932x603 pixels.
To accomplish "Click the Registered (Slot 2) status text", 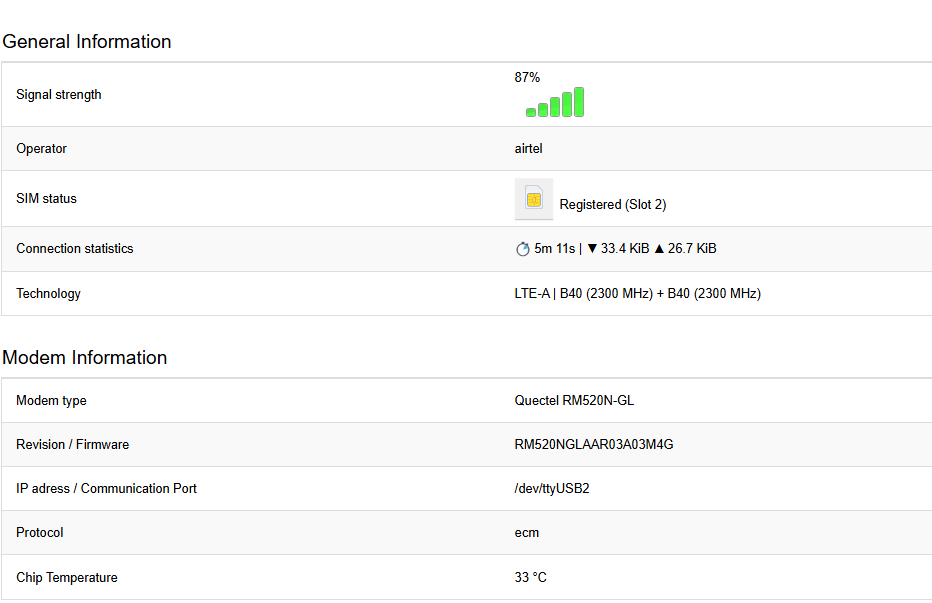I will click(613, 205).
